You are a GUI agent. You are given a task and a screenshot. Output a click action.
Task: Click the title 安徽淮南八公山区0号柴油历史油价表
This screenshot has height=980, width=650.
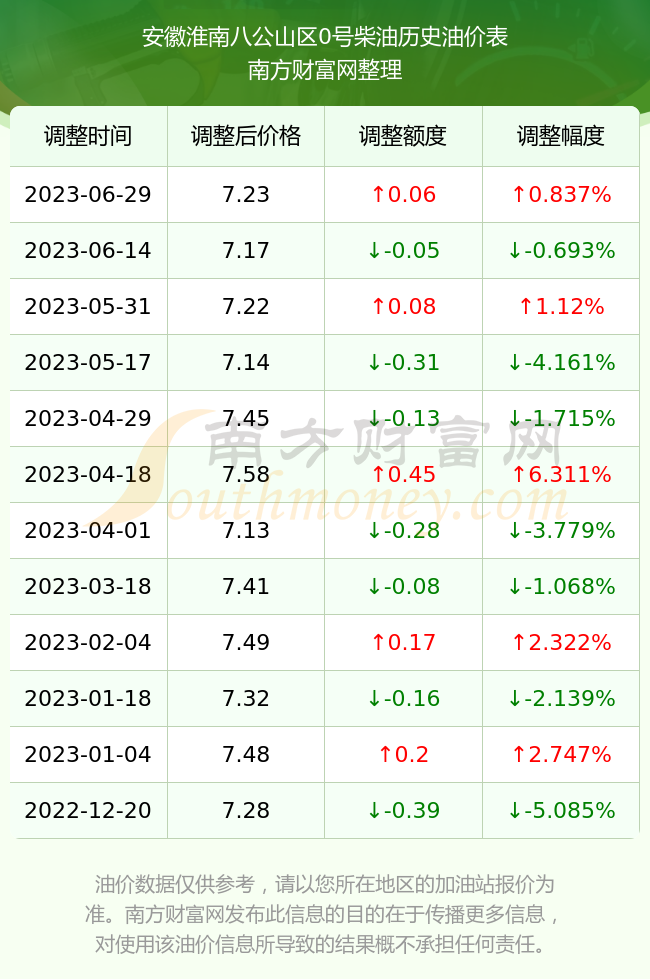coord(324,38)
